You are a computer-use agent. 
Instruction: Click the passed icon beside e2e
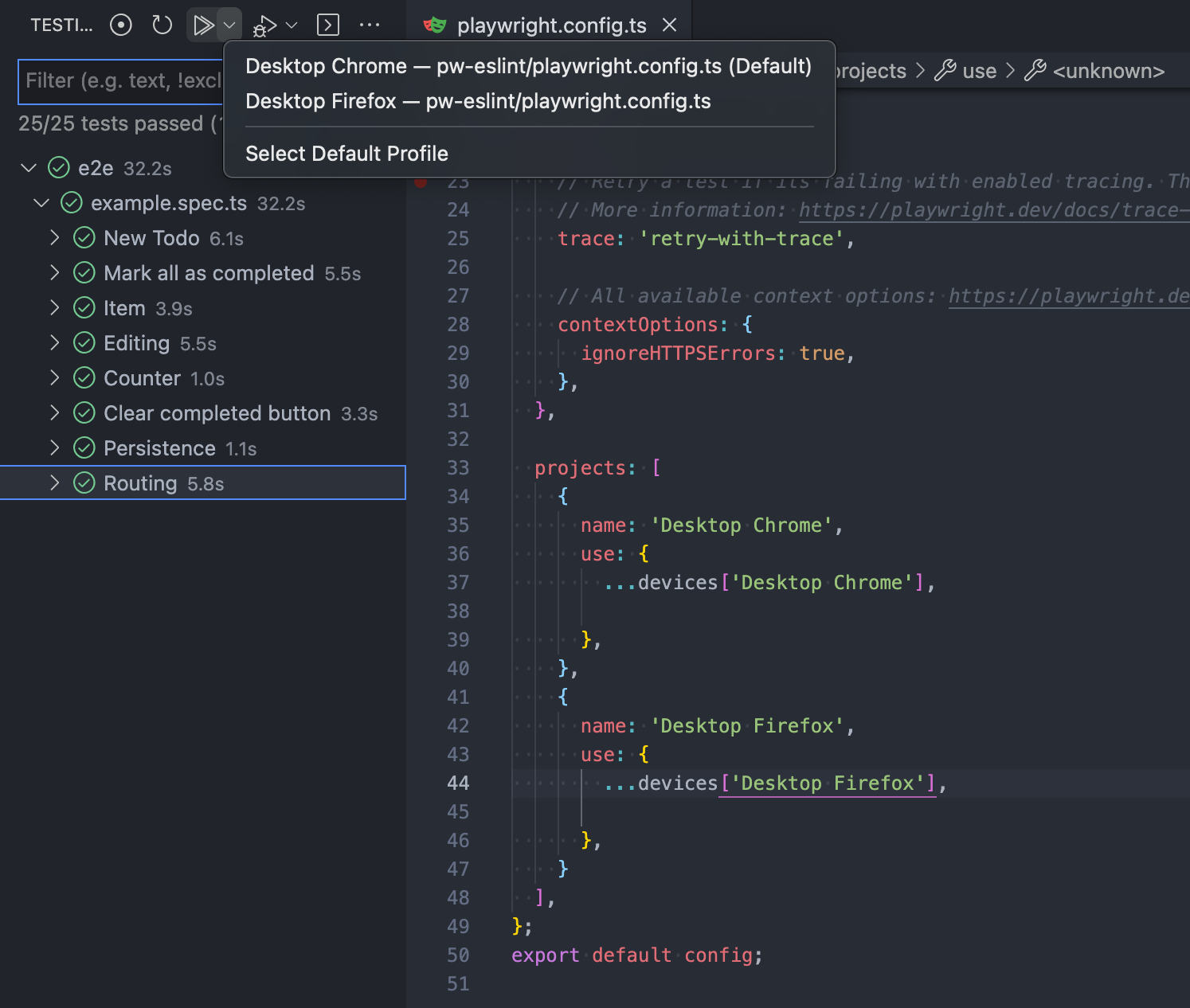pos(59,168)
